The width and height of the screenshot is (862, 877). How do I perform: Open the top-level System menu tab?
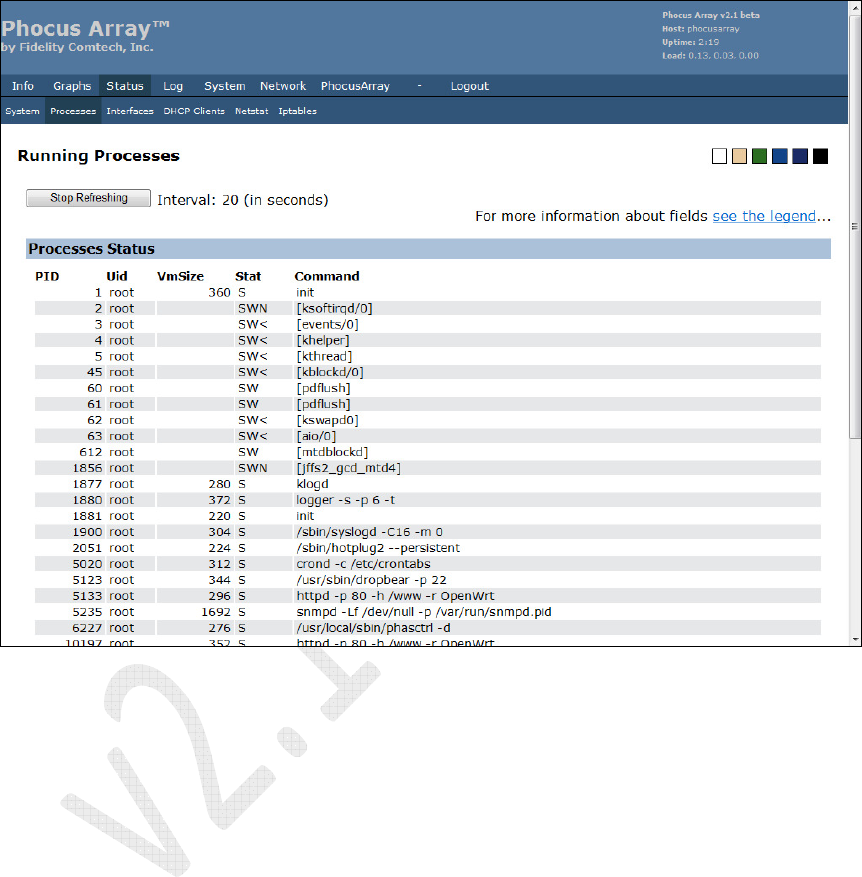225,86
